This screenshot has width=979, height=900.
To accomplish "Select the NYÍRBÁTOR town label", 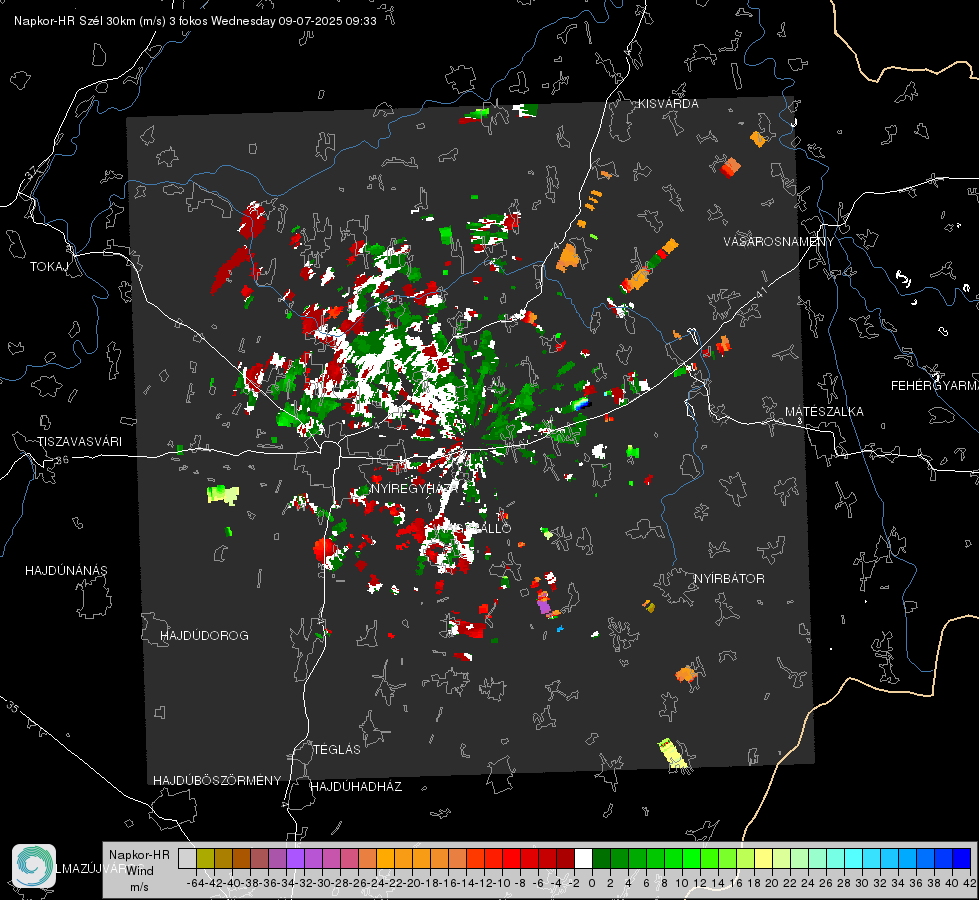I will point(729,579).
